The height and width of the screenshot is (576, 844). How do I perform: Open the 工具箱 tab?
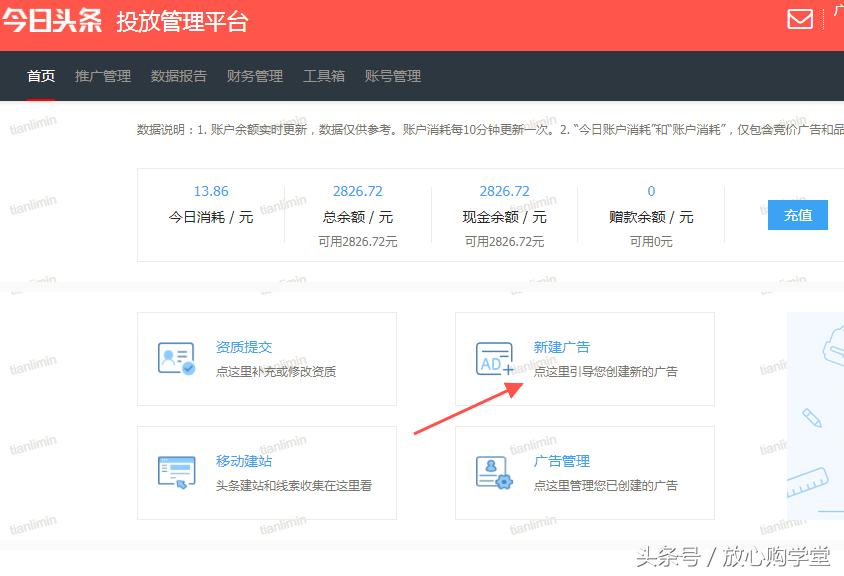[x=321, y=75]
